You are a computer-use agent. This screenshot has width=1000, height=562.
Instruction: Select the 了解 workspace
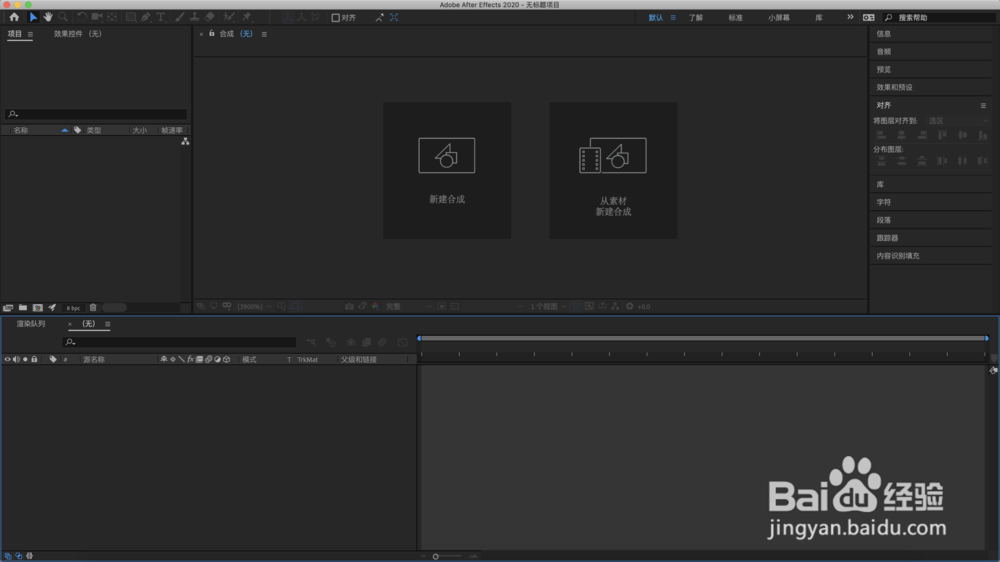tap(696, 18)
